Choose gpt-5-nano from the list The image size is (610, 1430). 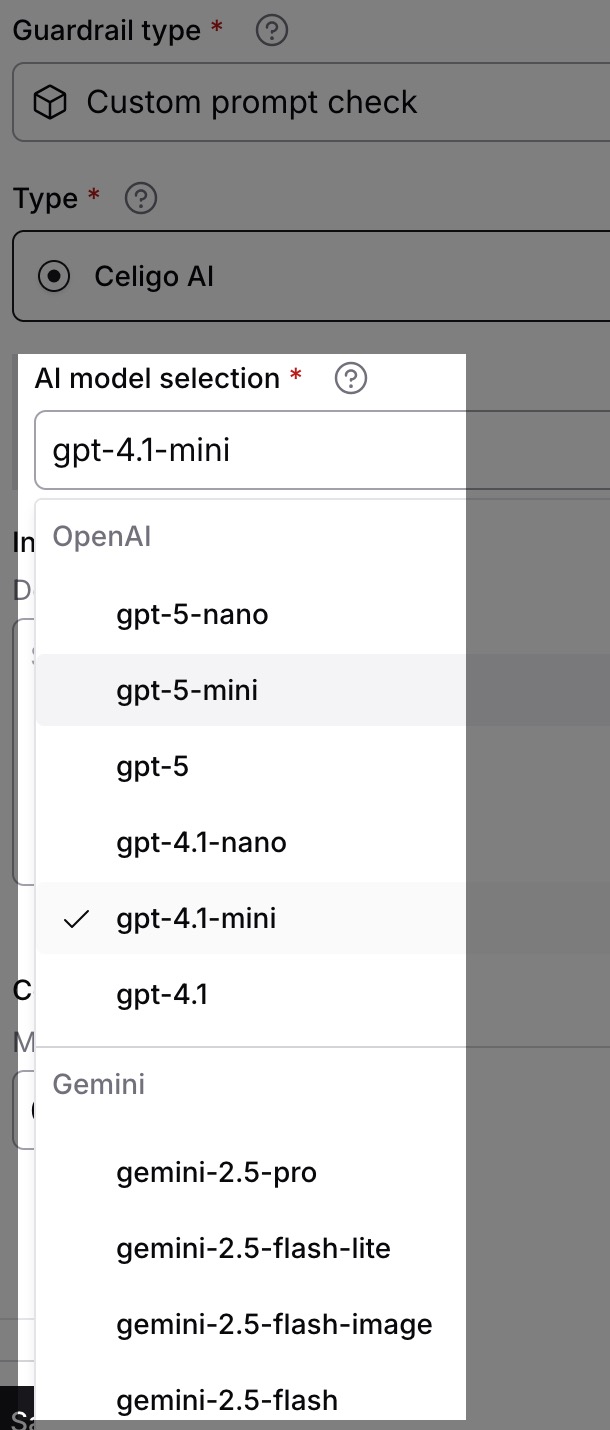tap(251, 614)
